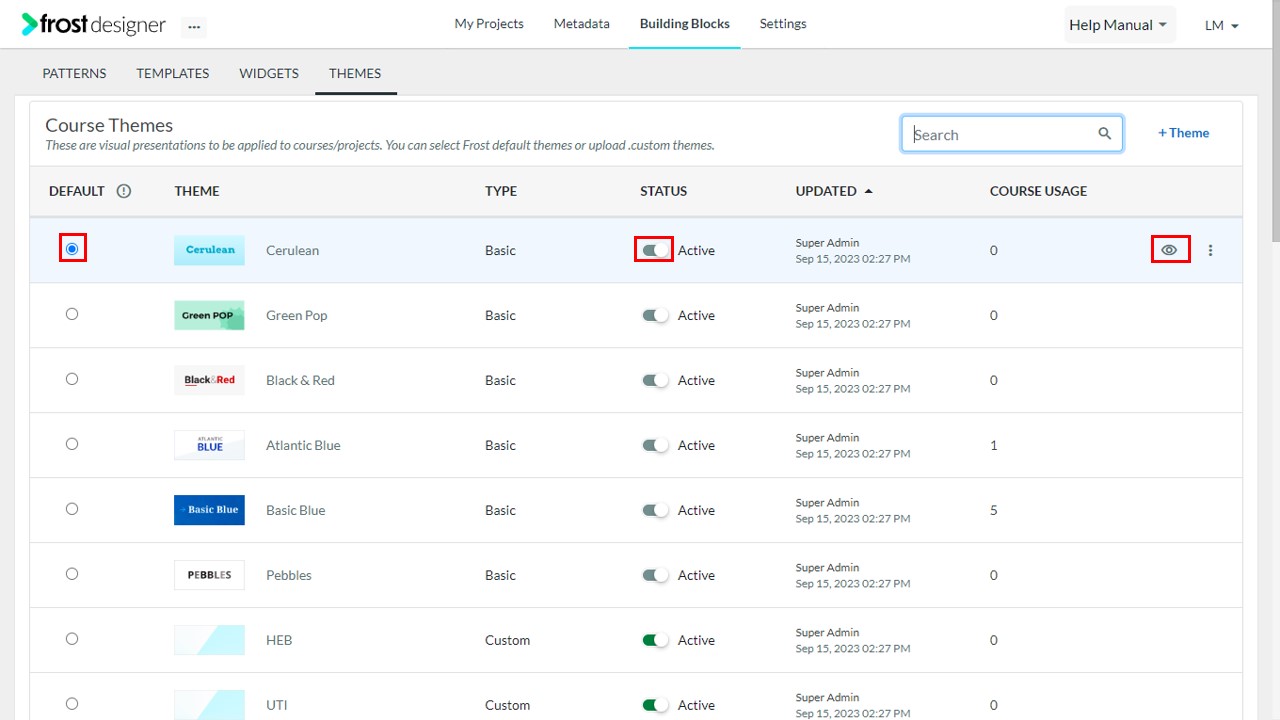Image resolution: width=1280 pixels, height=720 pixels.
Task: Click the HEB row Custom type
Action: 508,640
